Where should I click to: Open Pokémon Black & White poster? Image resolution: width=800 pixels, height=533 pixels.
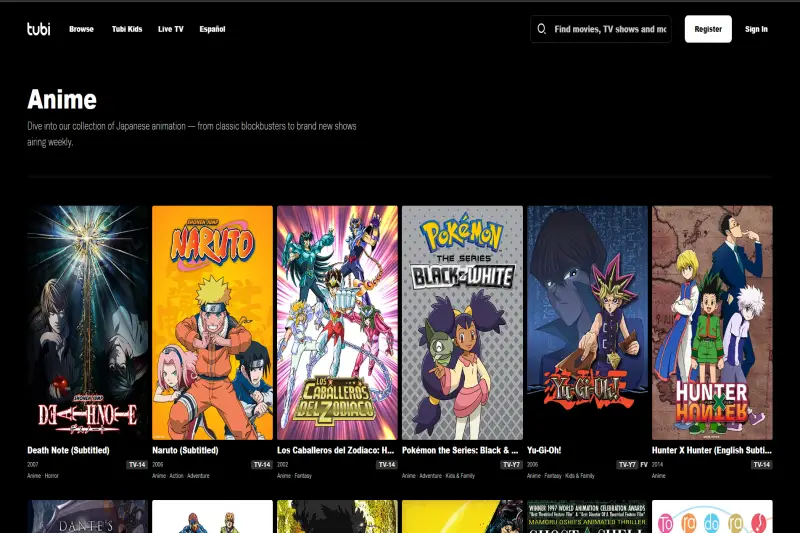coord(462,322)
